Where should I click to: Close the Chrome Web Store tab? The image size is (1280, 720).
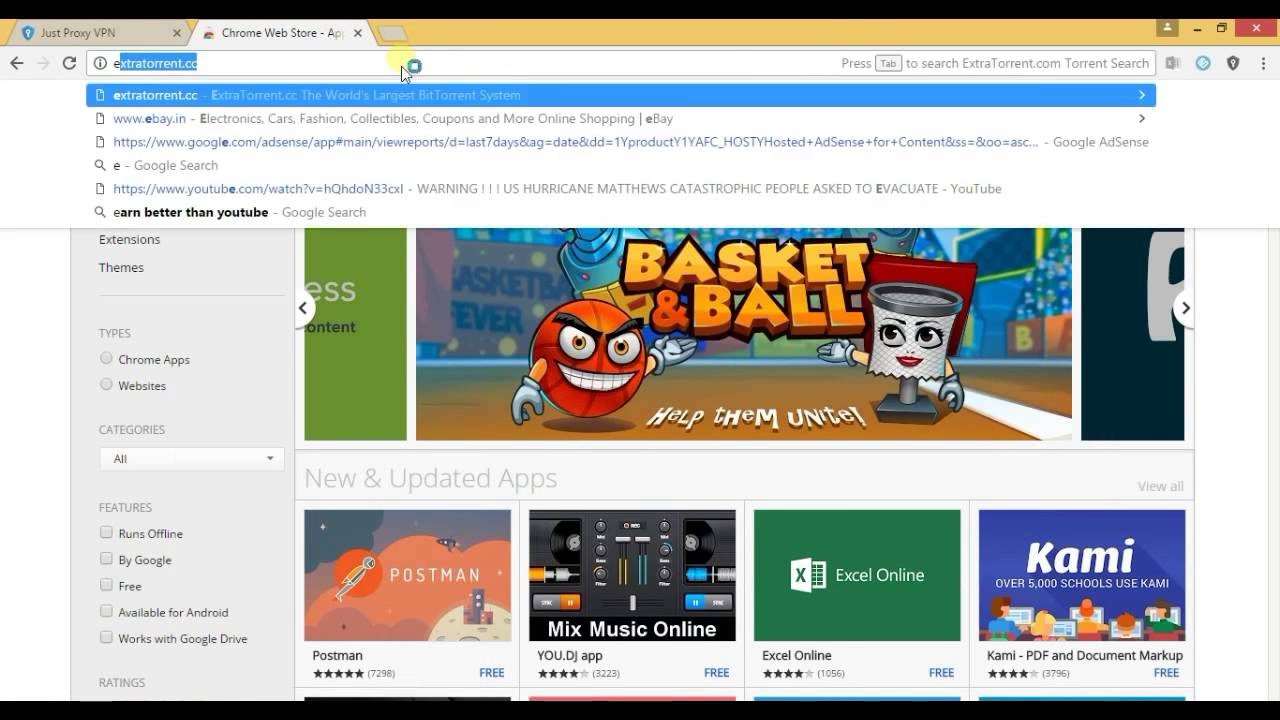358,33
